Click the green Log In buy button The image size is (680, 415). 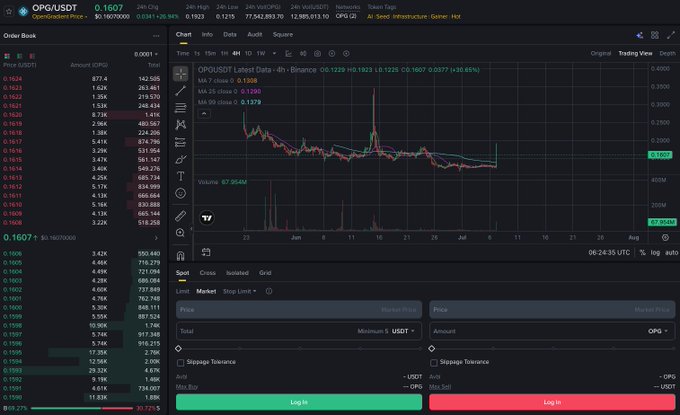pyautogui.click(x=299, y=402)
